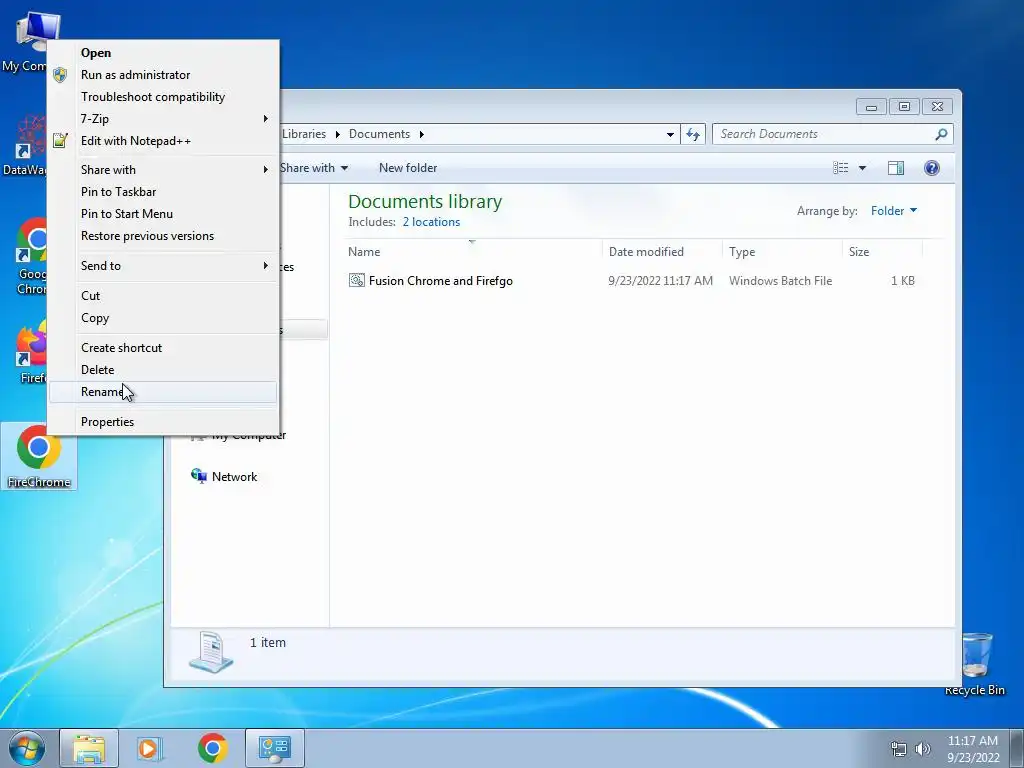
Task: Sort by the Size column header
Action: coord(882,252)
